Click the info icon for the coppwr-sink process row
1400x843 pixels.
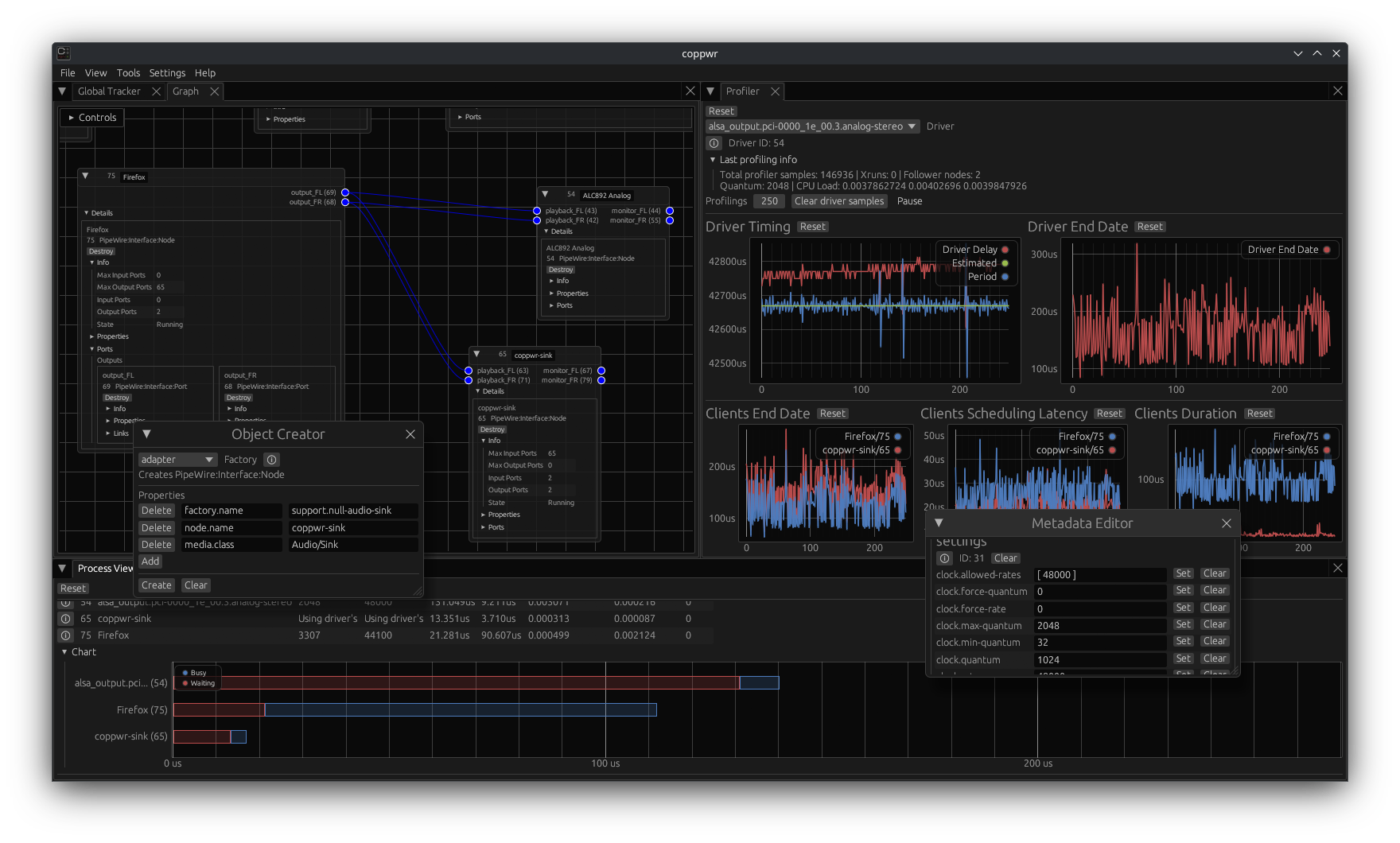[x=65, y=619]
